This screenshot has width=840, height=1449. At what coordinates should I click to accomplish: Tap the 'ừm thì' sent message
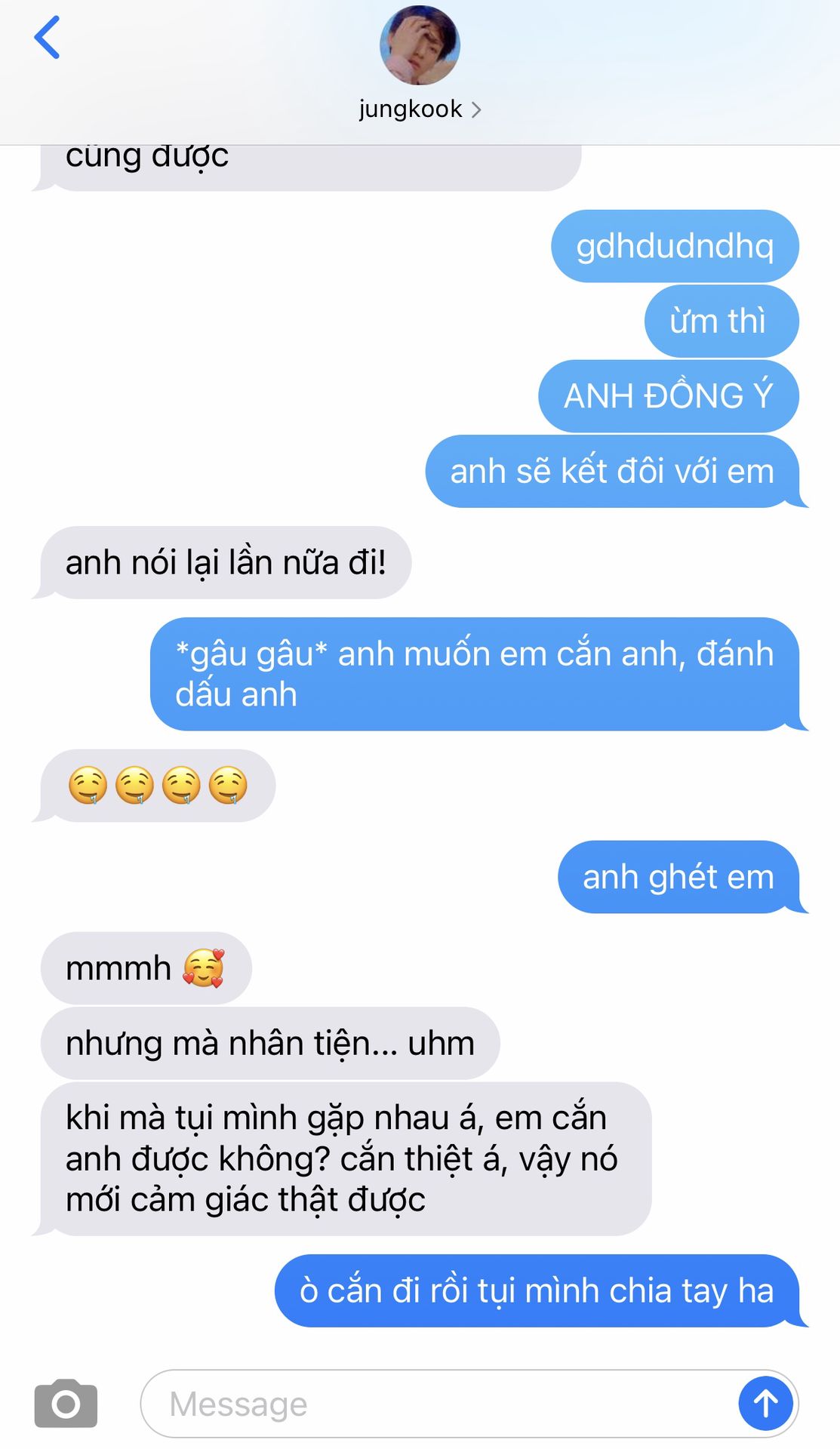pos(722,321)
